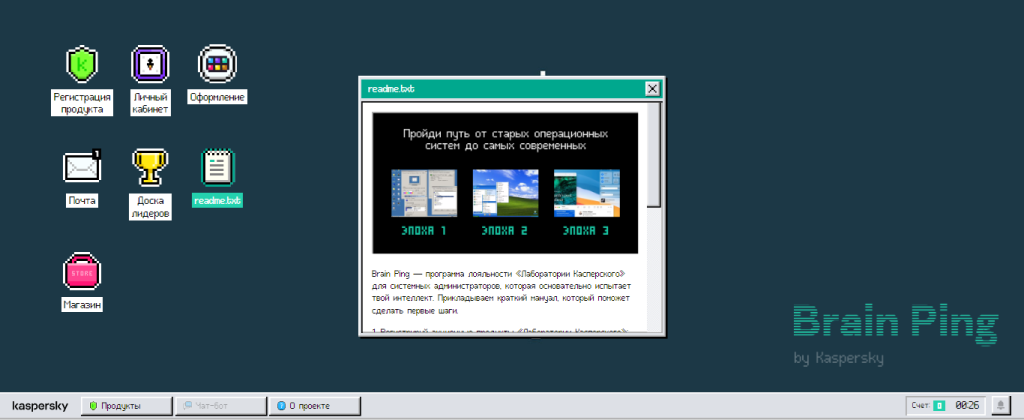Open the Чат-бот taskbar button
This screenshot has height=420, width=1024.
(x=221, y=406)
